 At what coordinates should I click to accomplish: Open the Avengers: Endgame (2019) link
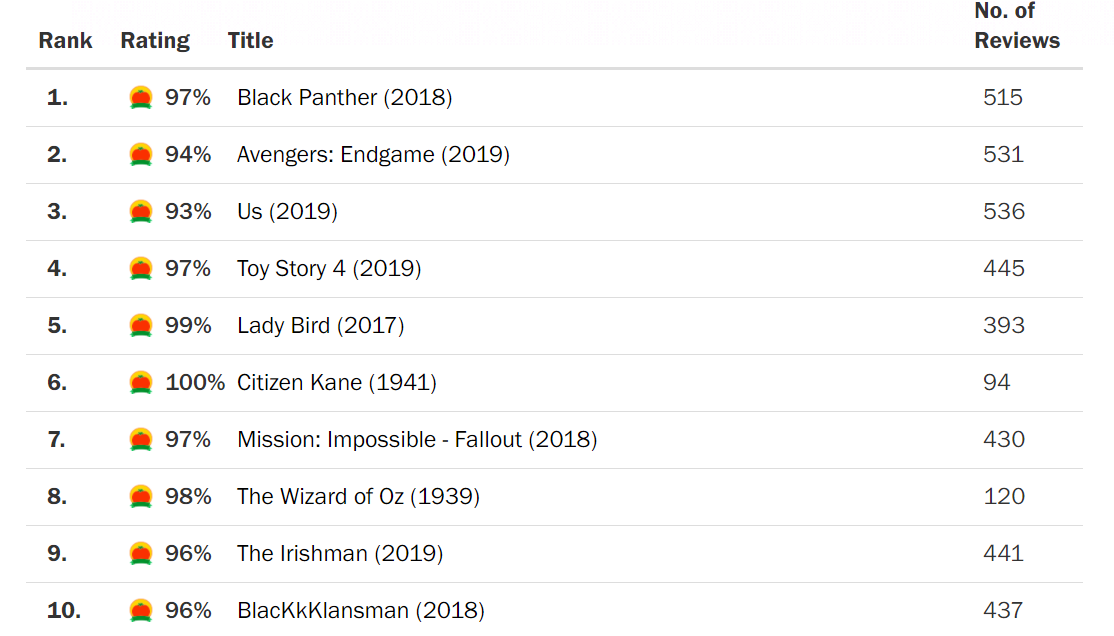coord(373,154)
